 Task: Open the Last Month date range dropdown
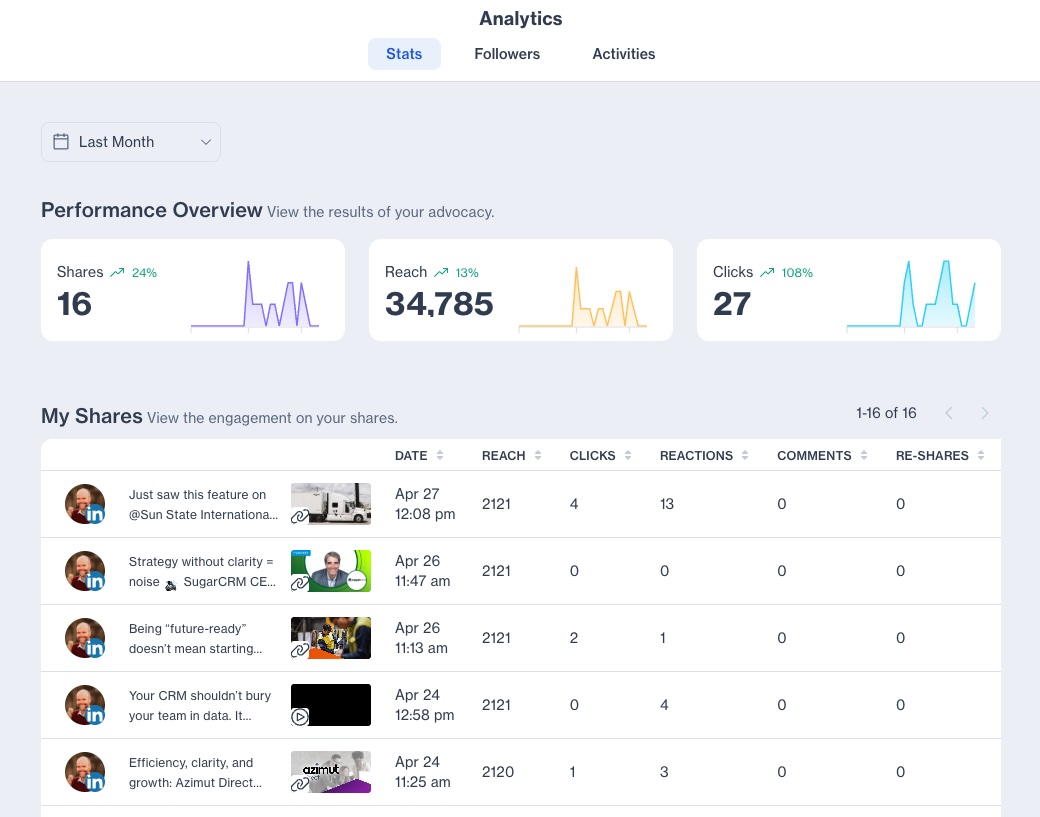131,142
